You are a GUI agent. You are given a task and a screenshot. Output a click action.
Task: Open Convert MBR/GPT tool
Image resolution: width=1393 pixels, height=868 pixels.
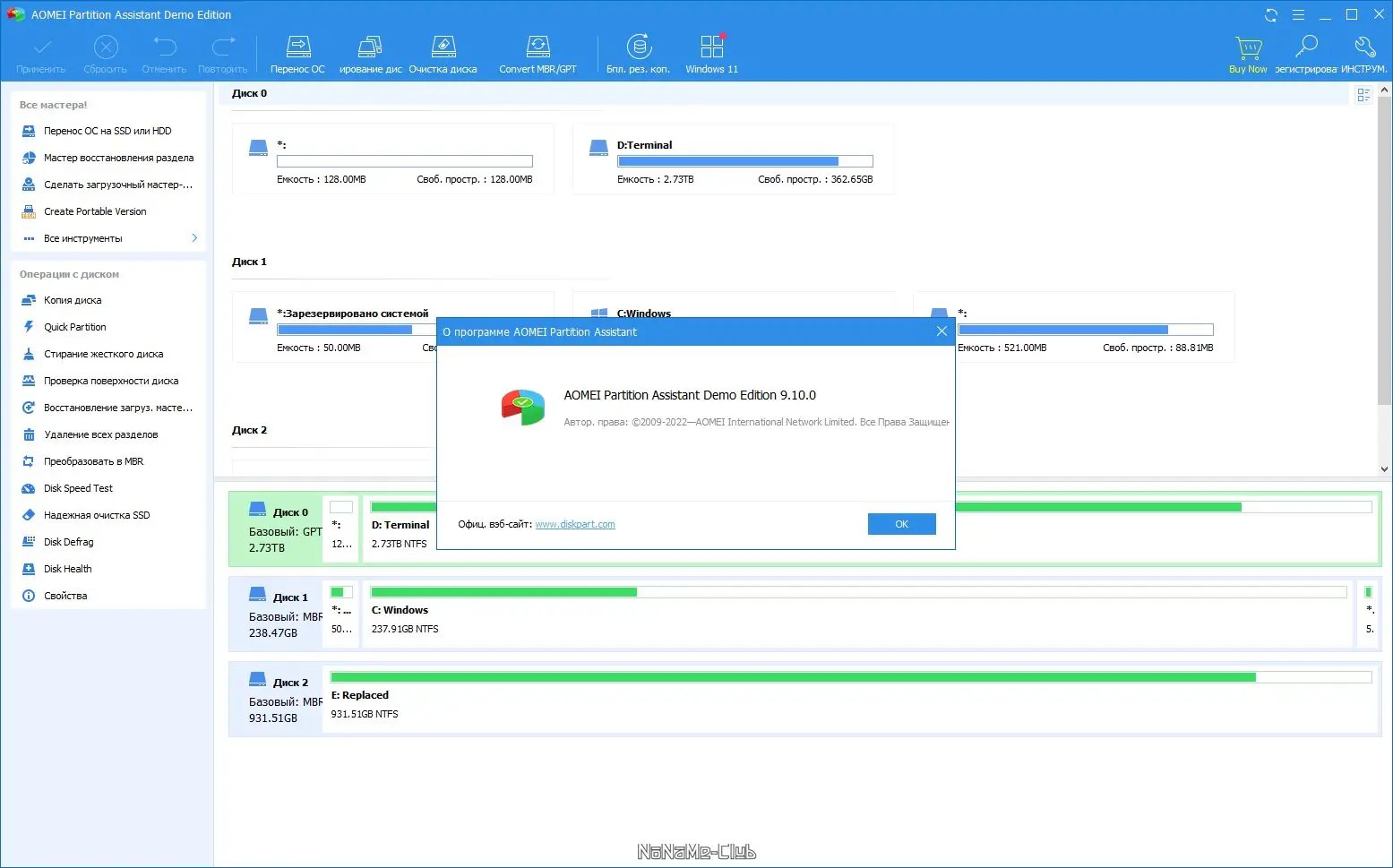pos(537,55)
